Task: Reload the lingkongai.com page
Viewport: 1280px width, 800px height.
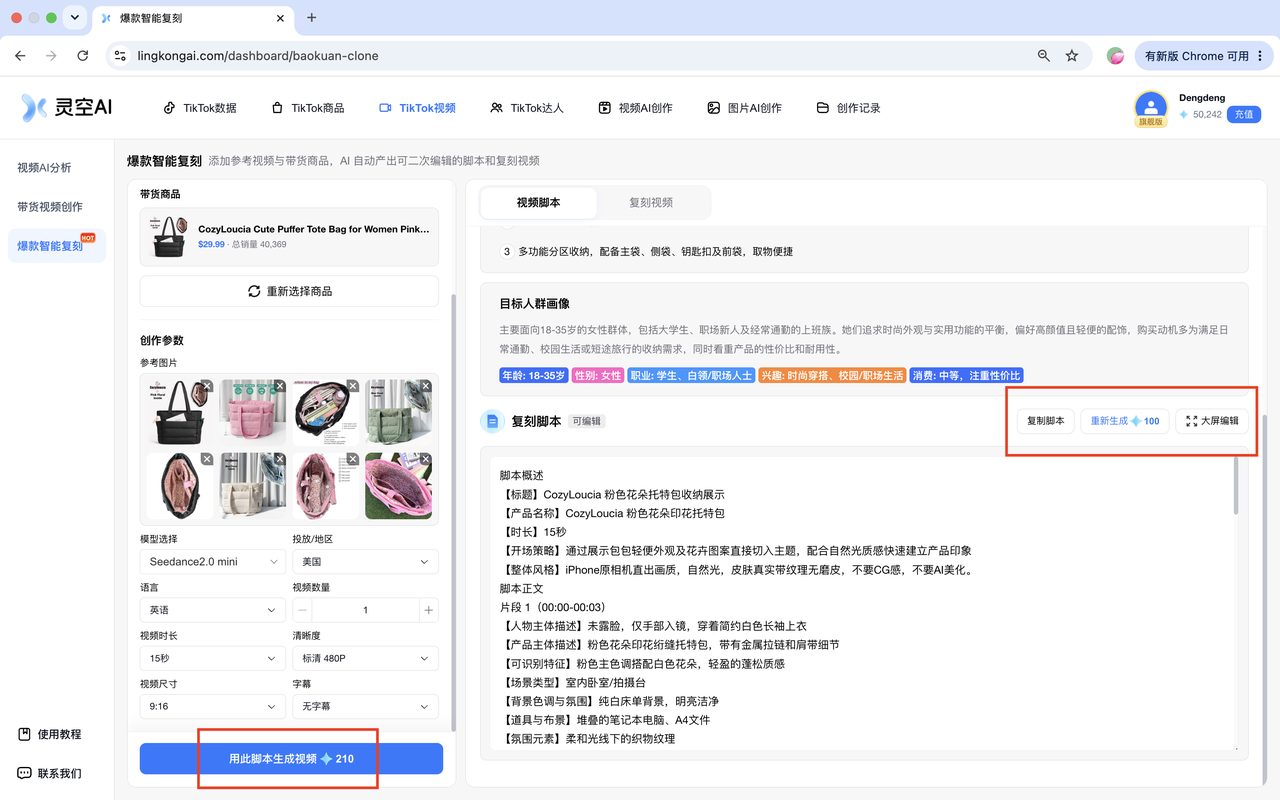Action: pyautogui.click(x=83, y=56)
